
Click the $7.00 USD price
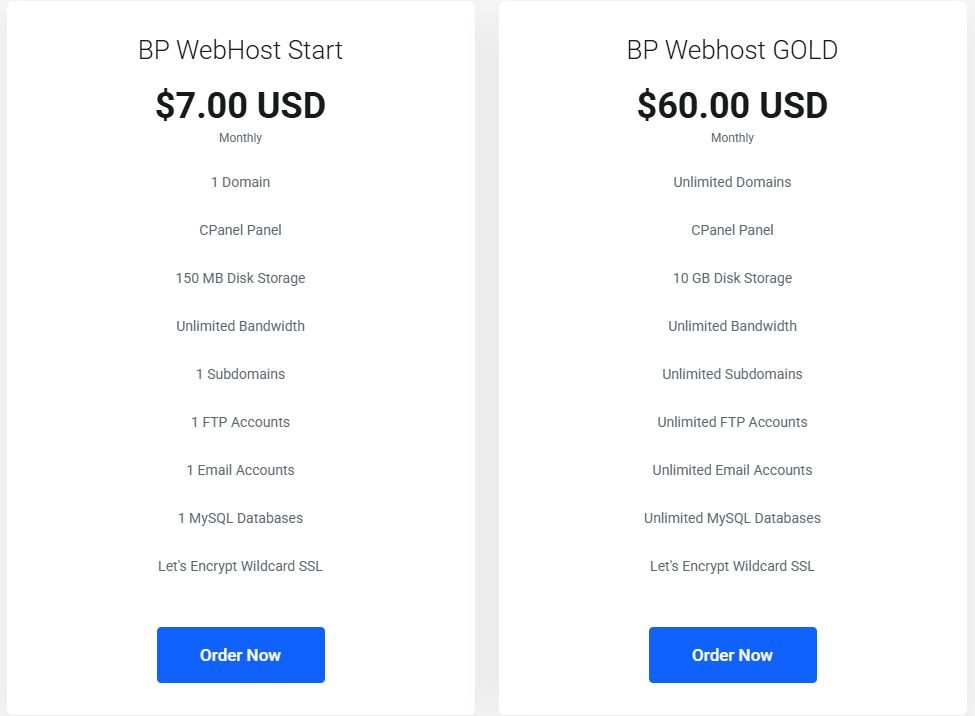point(240,105)
